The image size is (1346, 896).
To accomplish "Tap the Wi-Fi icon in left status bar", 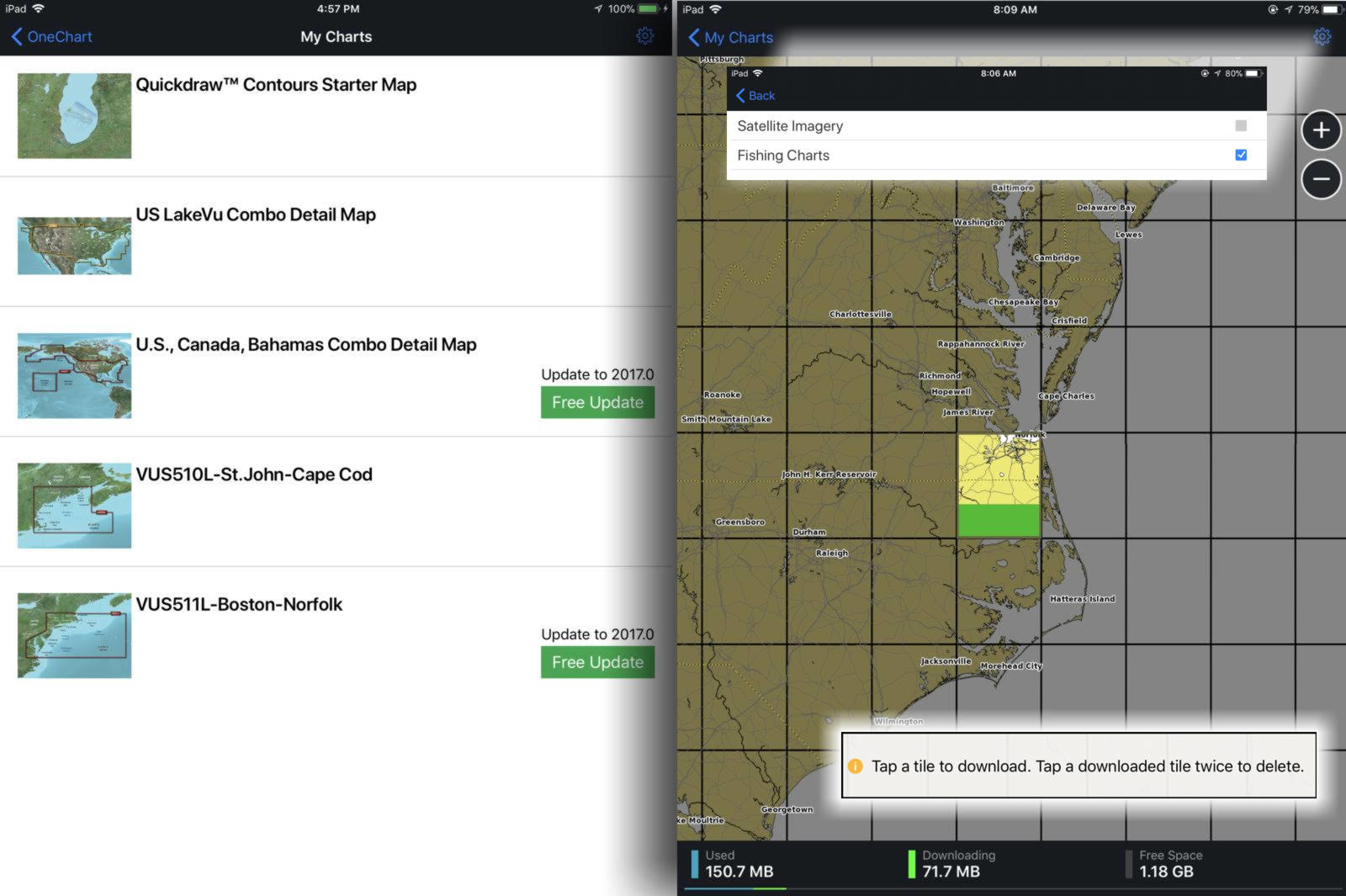I will pyautogui.click(x=38, y=8).
